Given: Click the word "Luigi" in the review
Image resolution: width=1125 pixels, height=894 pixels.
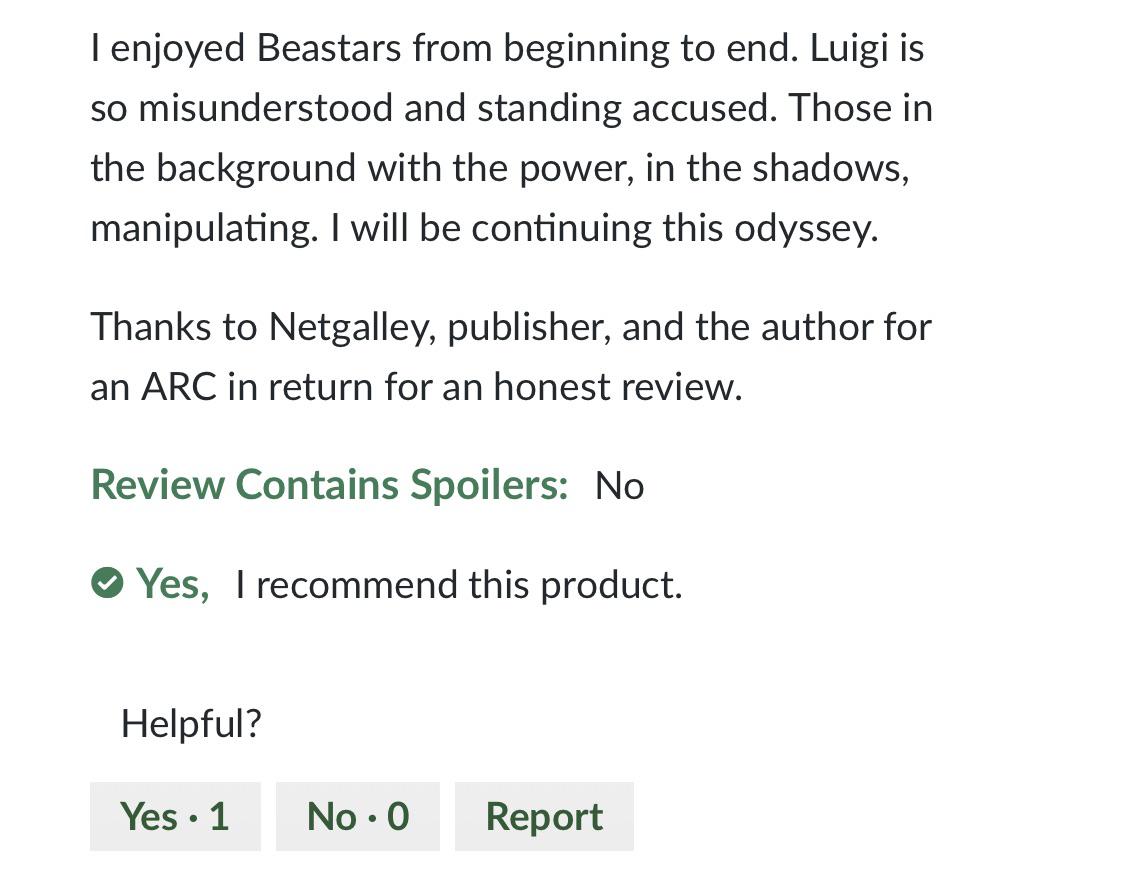Looking at the screenshot, I should point(851,46).
